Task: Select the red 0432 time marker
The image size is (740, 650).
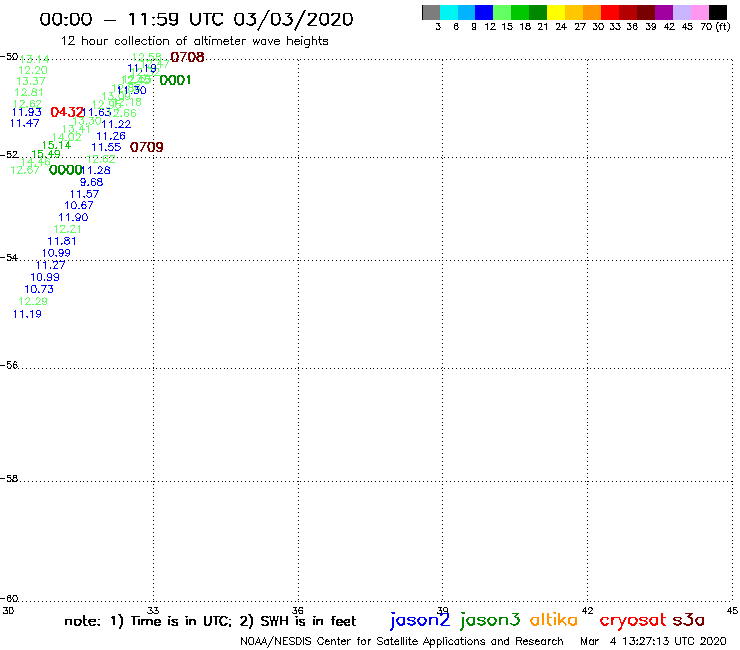Action: click(x=67, y=112)
